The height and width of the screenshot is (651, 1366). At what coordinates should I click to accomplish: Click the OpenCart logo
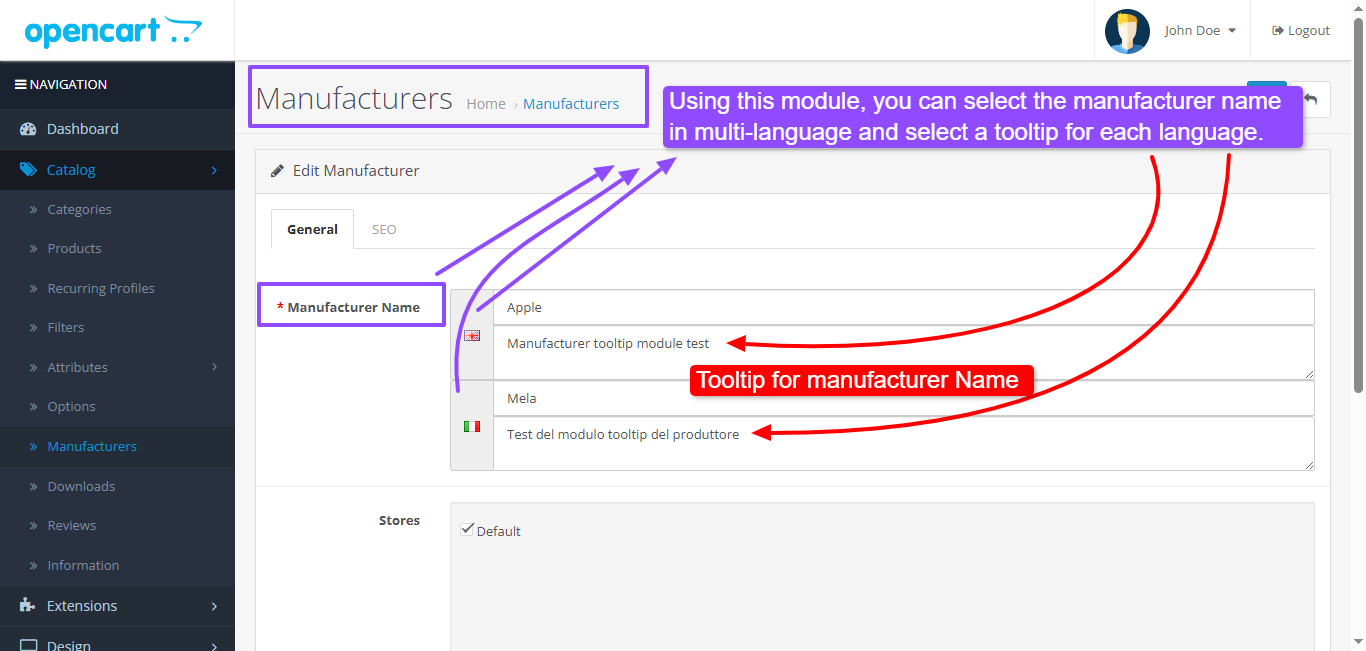click(x=113, y=31)
